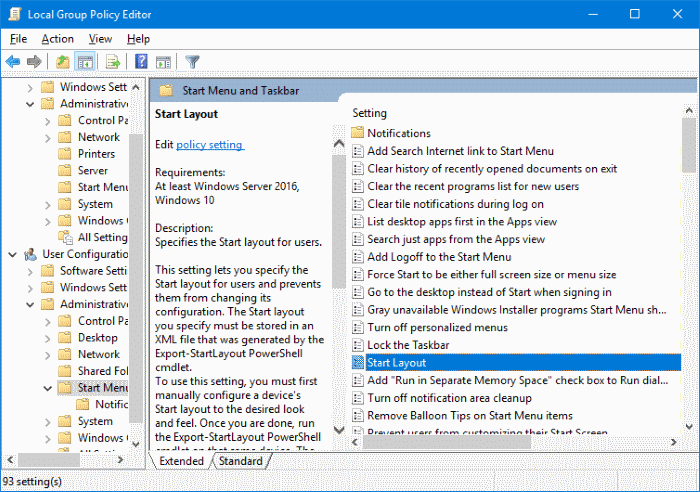This screenshot has width=700, height=492.
Task: Switch to the Extended tab
Action: [181, 461]
